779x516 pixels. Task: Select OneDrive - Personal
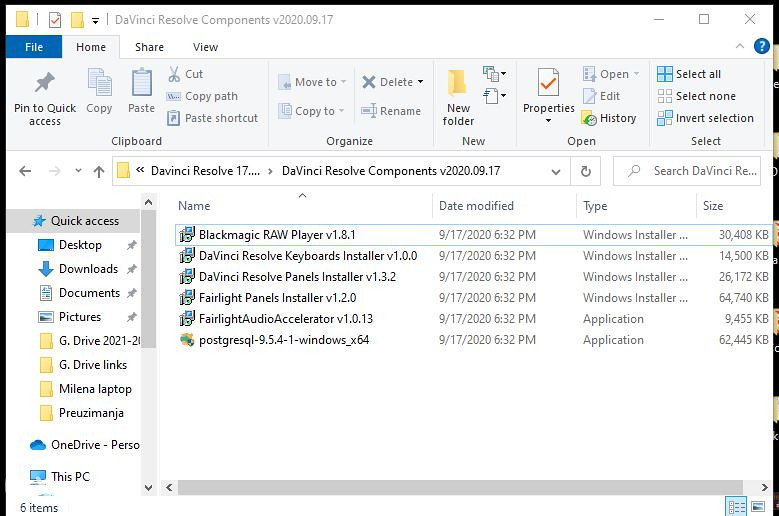[x=84, y=445]
